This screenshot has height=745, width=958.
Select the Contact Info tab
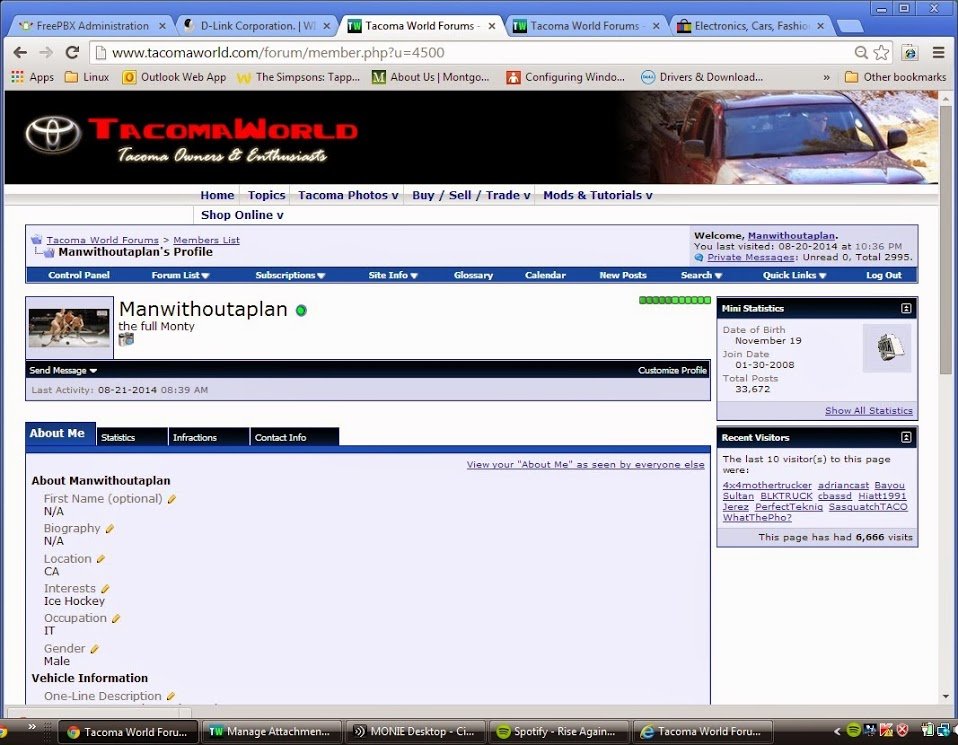[294, 437]
